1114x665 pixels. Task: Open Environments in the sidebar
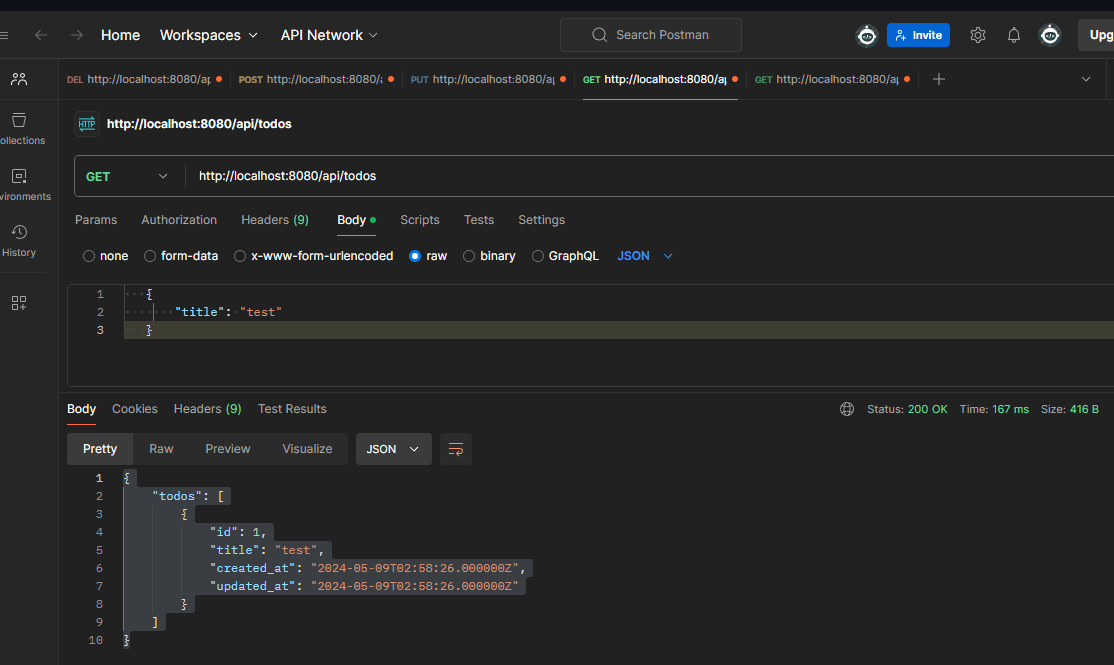pyautogui.click(x=21, y=185)
